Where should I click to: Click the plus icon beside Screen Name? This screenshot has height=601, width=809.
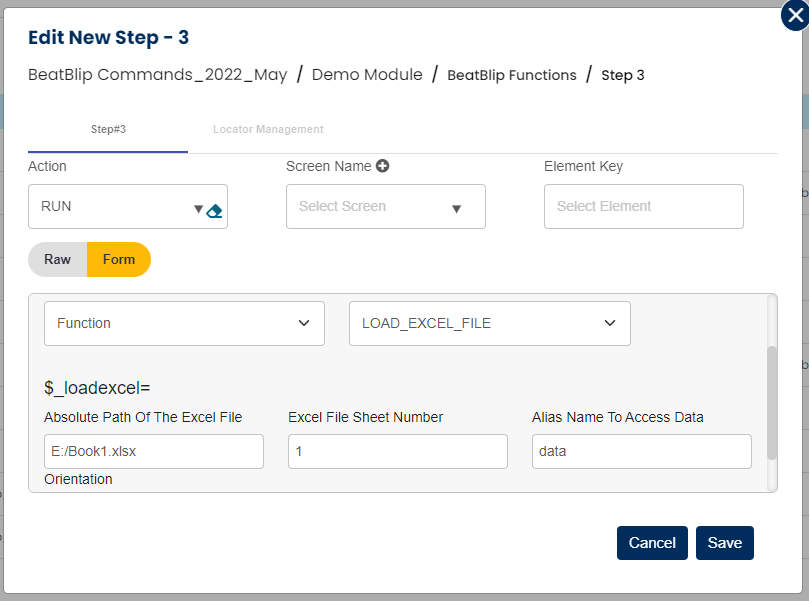point(382,166)
